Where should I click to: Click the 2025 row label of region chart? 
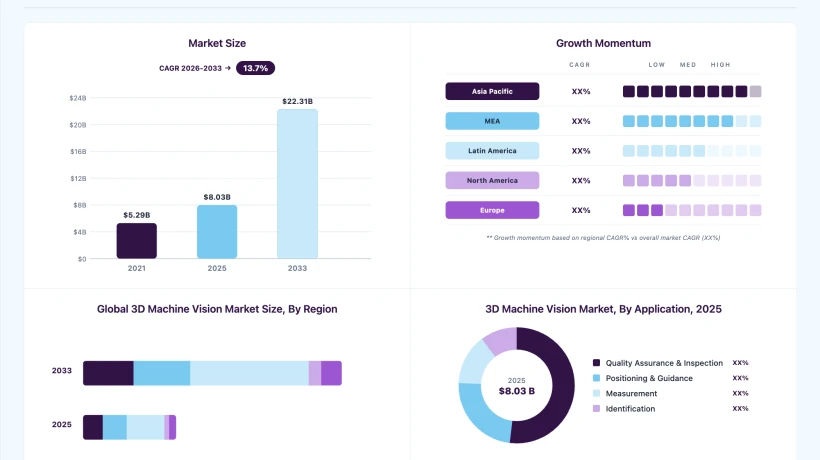62,424
